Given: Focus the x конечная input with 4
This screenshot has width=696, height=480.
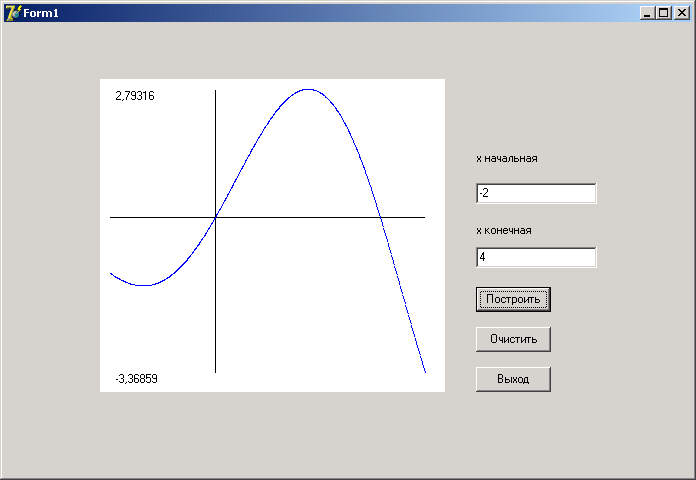Looking at the screenshot, I should [536, 257].
